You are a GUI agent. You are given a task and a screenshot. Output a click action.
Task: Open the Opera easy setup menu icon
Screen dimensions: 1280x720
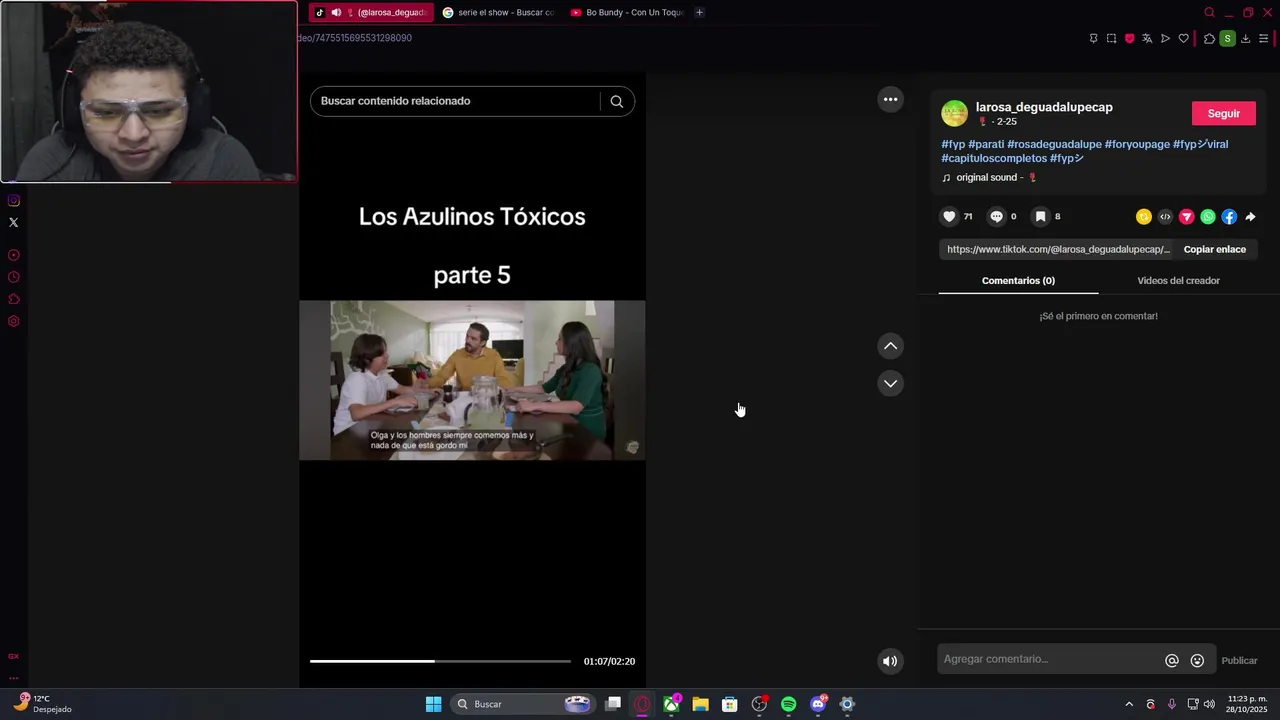[x=1264, y=38]
